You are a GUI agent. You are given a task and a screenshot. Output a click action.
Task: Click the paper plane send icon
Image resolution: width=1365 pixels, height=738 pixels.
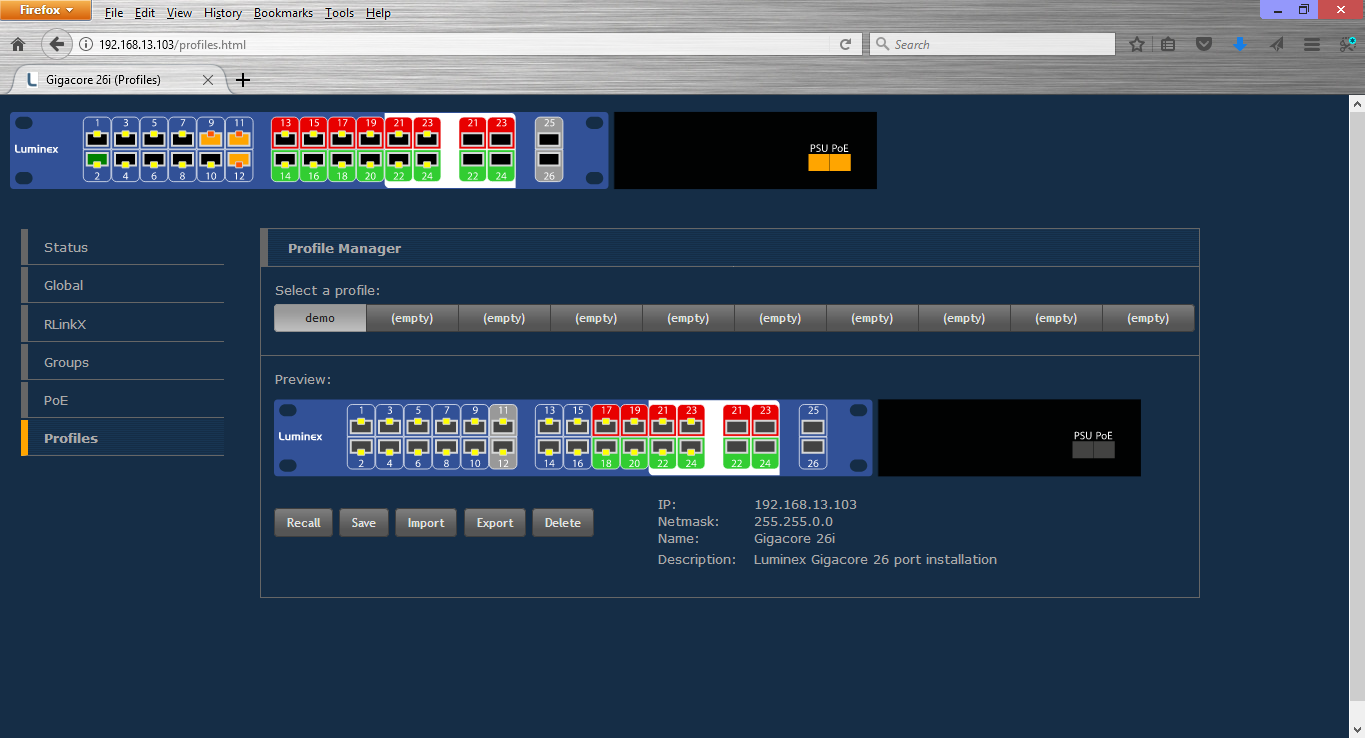1276,44
